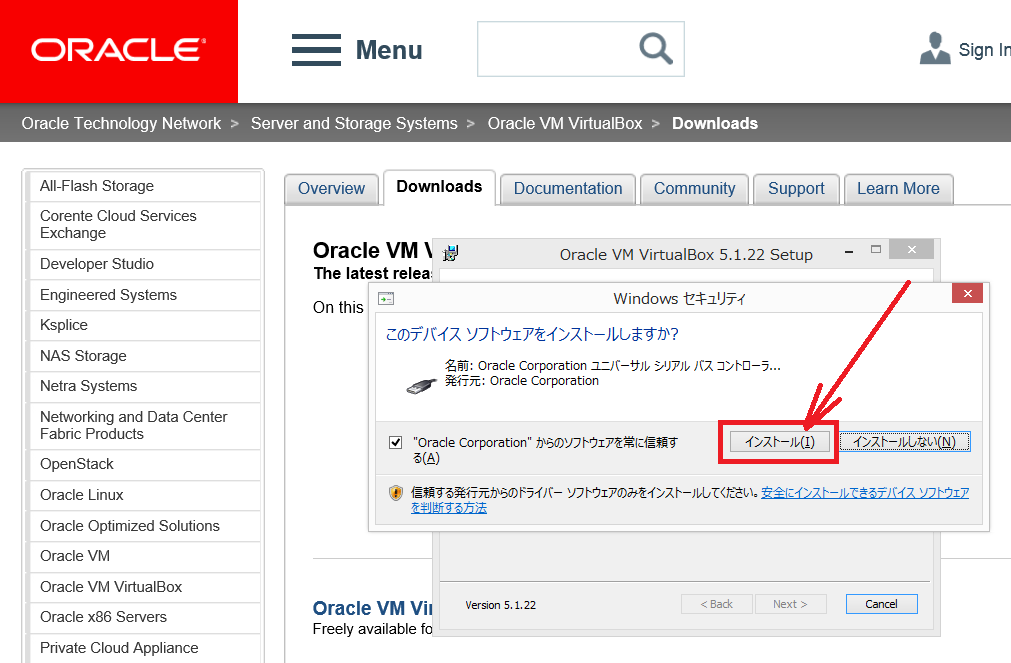
Task: Click the USB device icon in dialog
Action: (422, 386)
